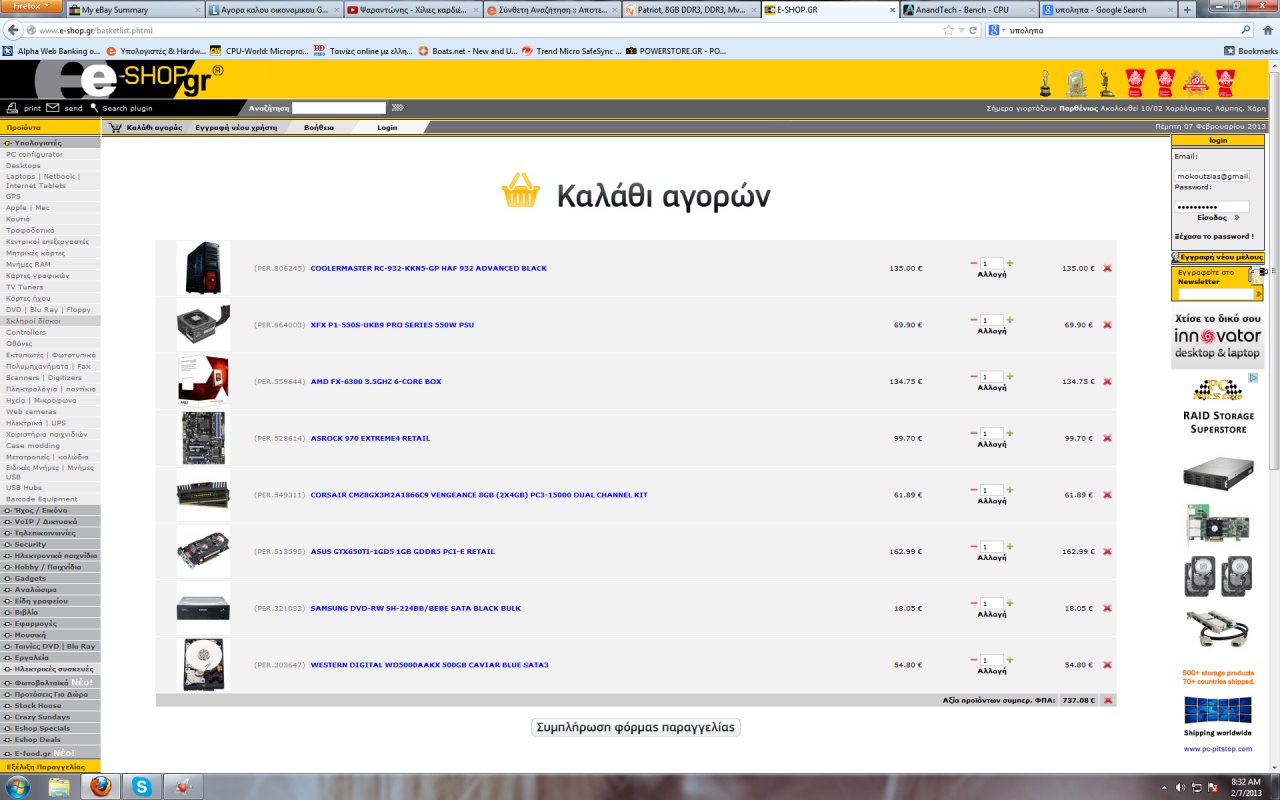Open Login menu item
Image resolution: width=1280 pixels, height=800 pixels.
[387, 127]
